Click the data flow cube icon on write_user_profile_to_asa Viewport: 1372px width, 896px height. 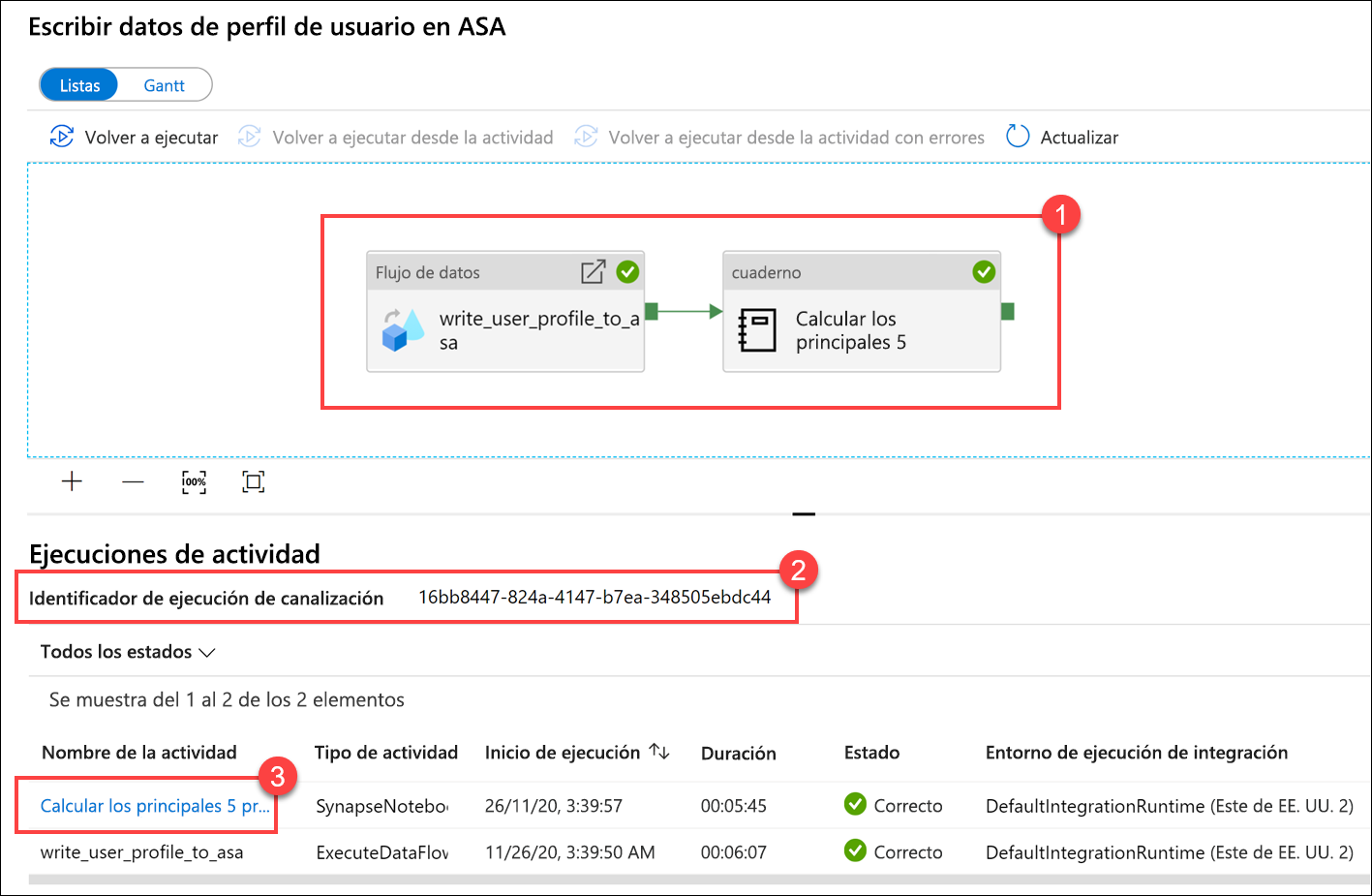(x=403, y=329)
